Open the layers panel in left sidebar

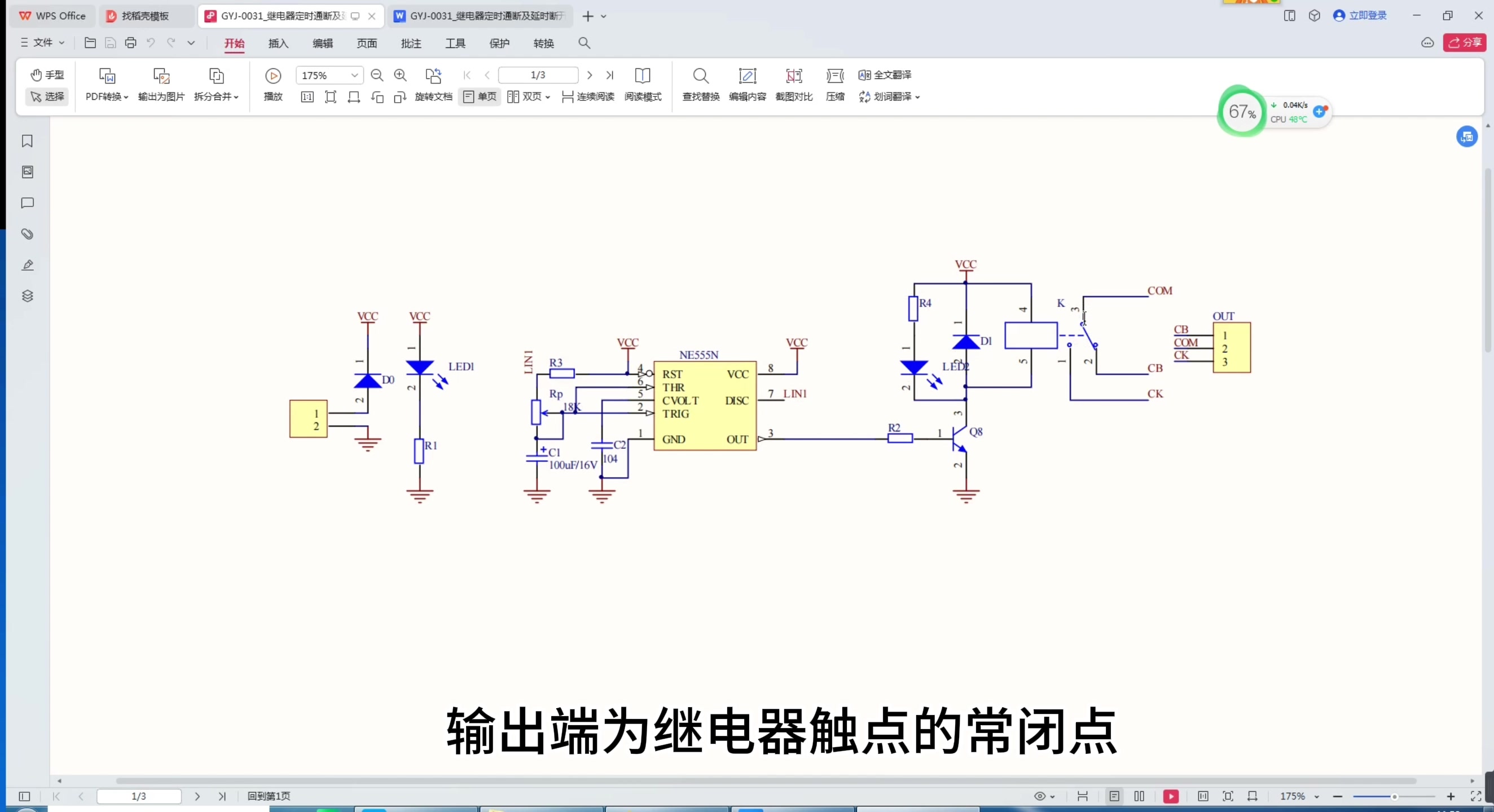[x=27, y=296]
